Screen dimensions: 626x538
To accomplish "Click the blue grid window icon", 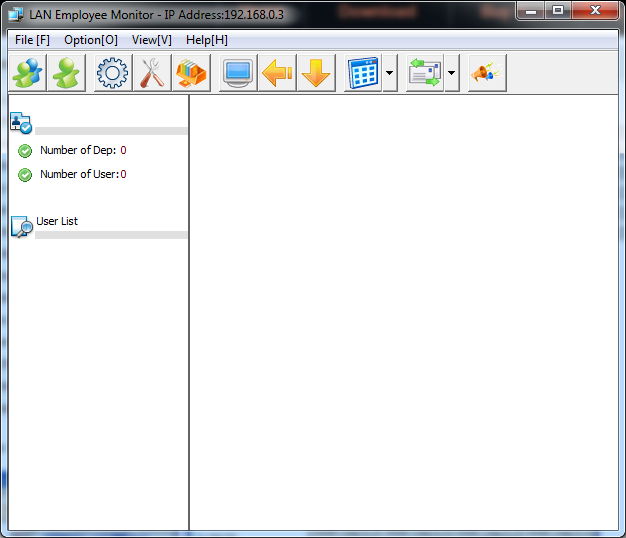I will click(x=363, y=73).
